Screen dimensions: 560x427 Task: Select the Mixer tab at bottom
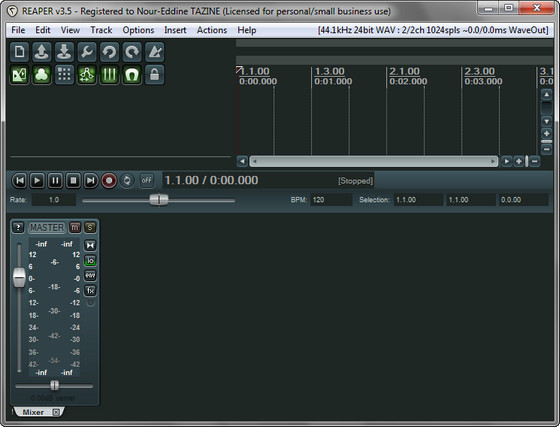coord(33,412)
